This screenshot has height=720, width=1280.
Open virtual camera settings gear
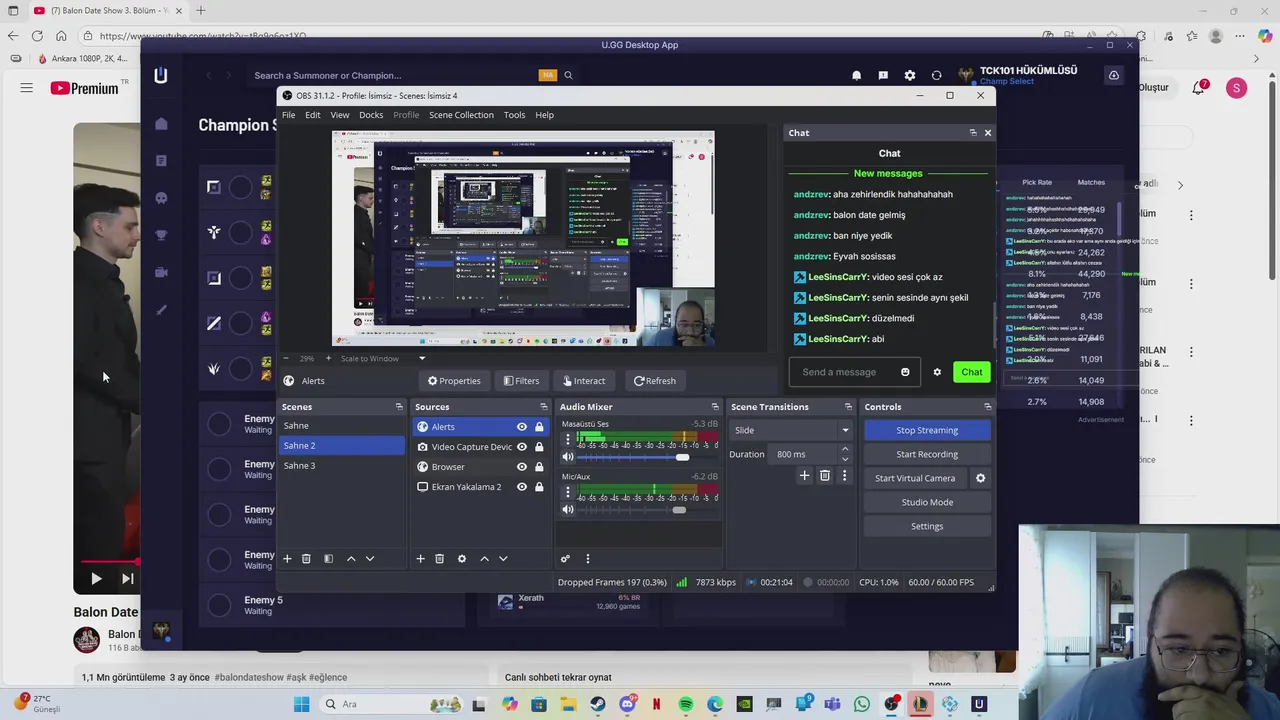click(x=980, y=478)
